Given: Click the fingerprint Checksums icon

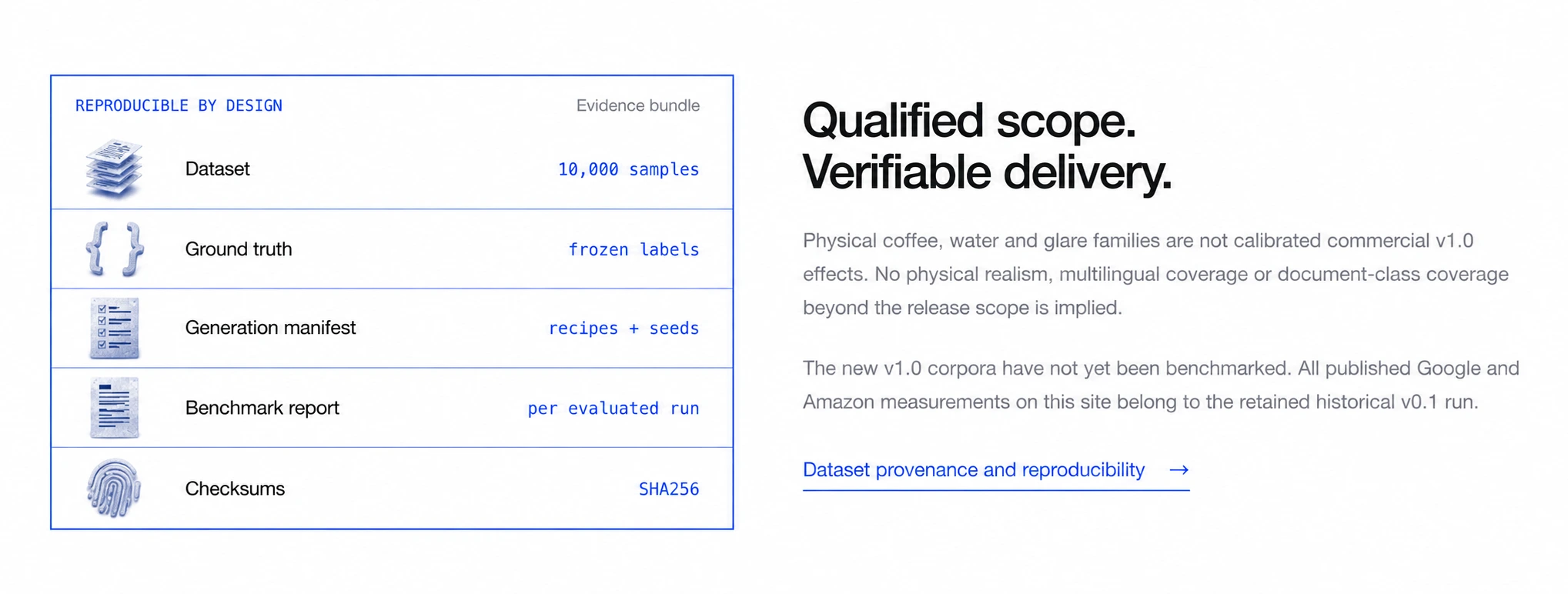Looking at the screenshot, I should 114,488.
